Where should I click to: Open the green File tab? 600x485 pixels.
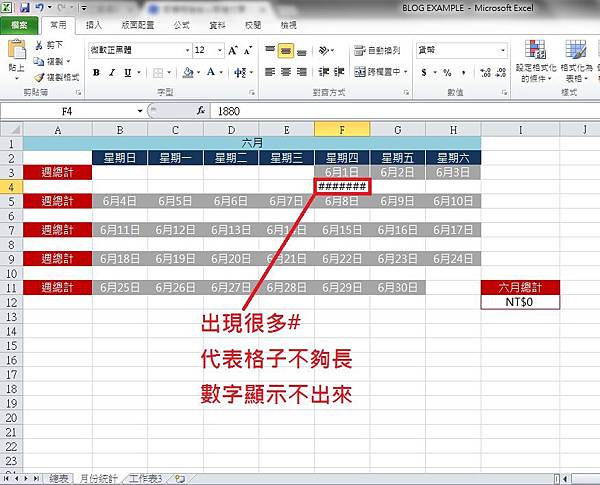click(x=19, y=25)
